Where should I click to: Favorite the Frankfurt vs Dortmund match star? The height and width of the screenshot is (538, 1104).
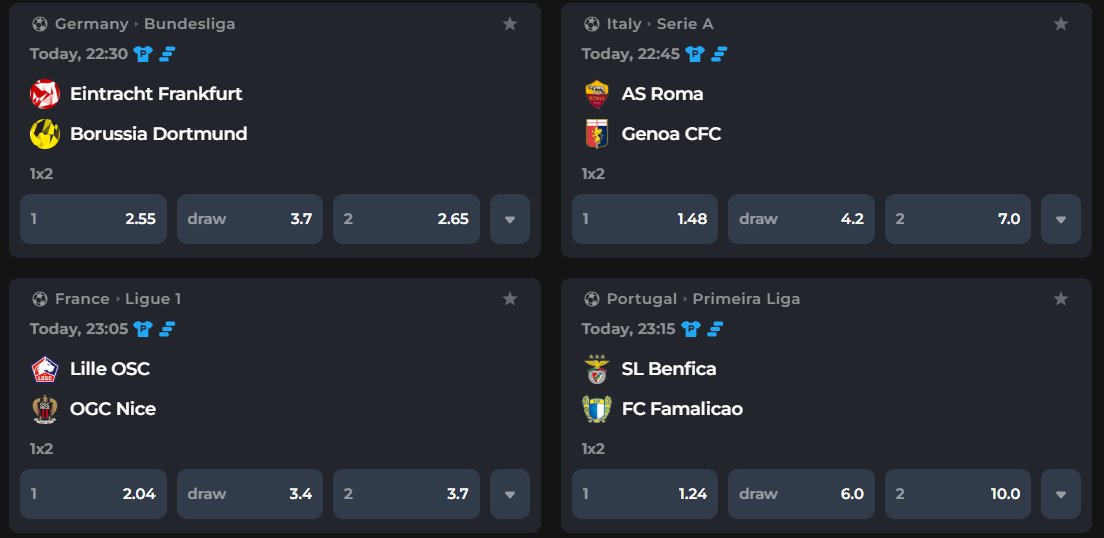(x=510, y=24)
